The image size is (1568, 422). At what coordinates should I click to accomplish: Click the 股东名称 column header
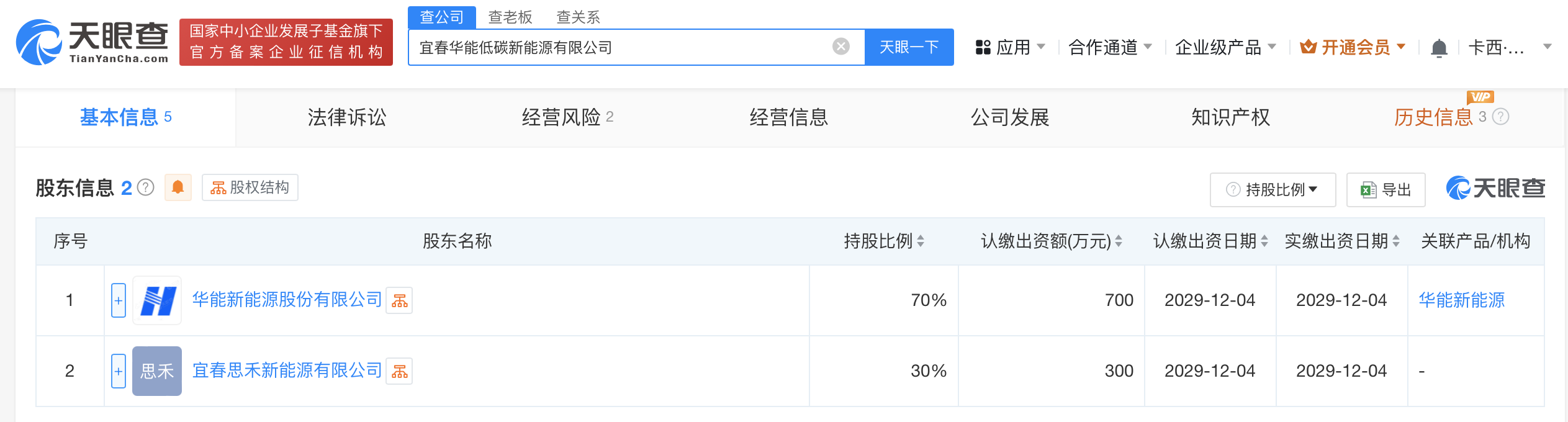click(x=457, y=241)
